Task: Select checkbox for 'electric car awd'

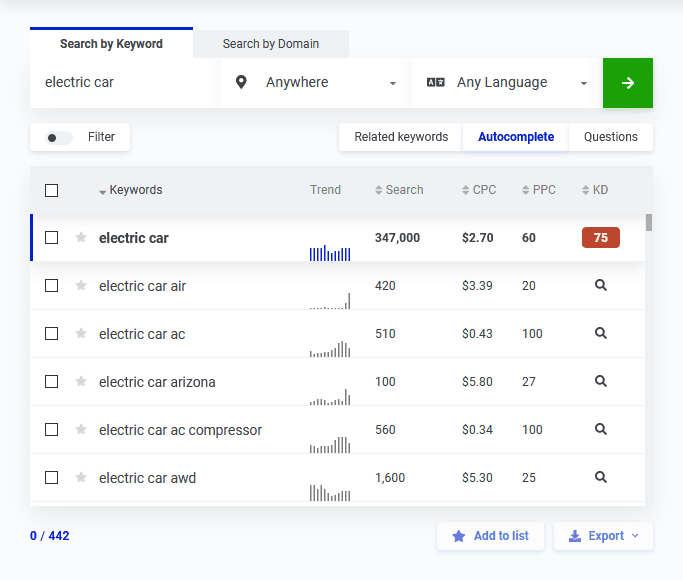Action: [x=51, y=477]
